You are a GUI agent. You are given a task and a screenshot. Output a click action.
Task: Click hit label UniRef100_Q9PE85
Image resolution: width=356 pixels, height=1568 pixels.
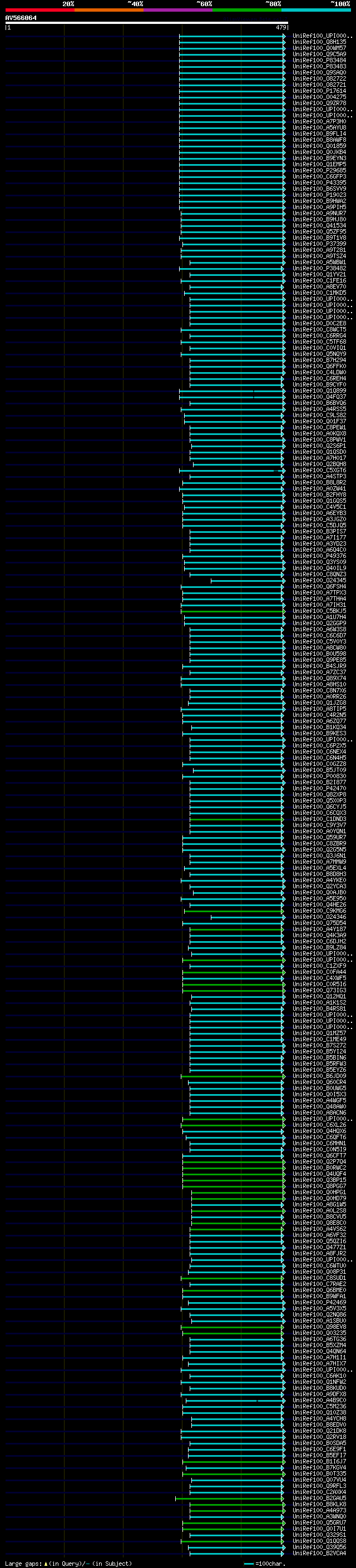pos(319,660)
